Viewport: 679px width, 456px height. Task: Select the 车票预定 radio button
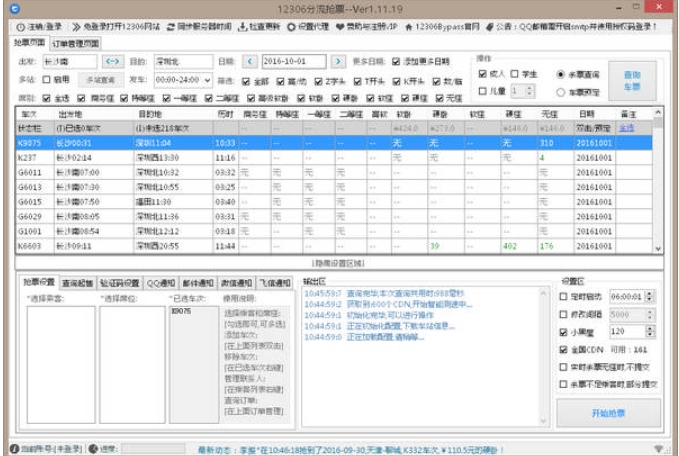560,92
